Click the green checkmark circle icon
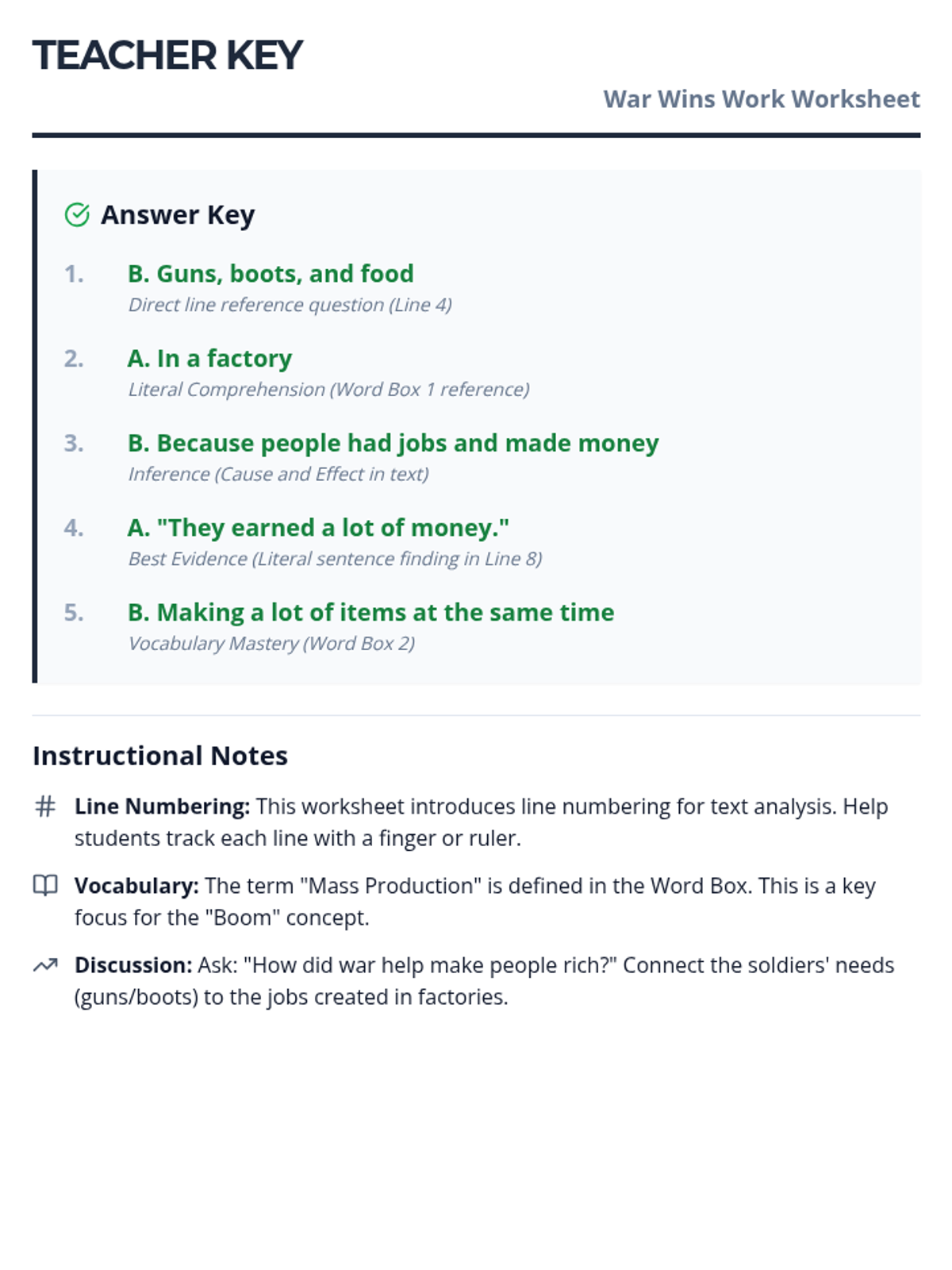This screenshot has height=1270, width=952. (77, 215)
